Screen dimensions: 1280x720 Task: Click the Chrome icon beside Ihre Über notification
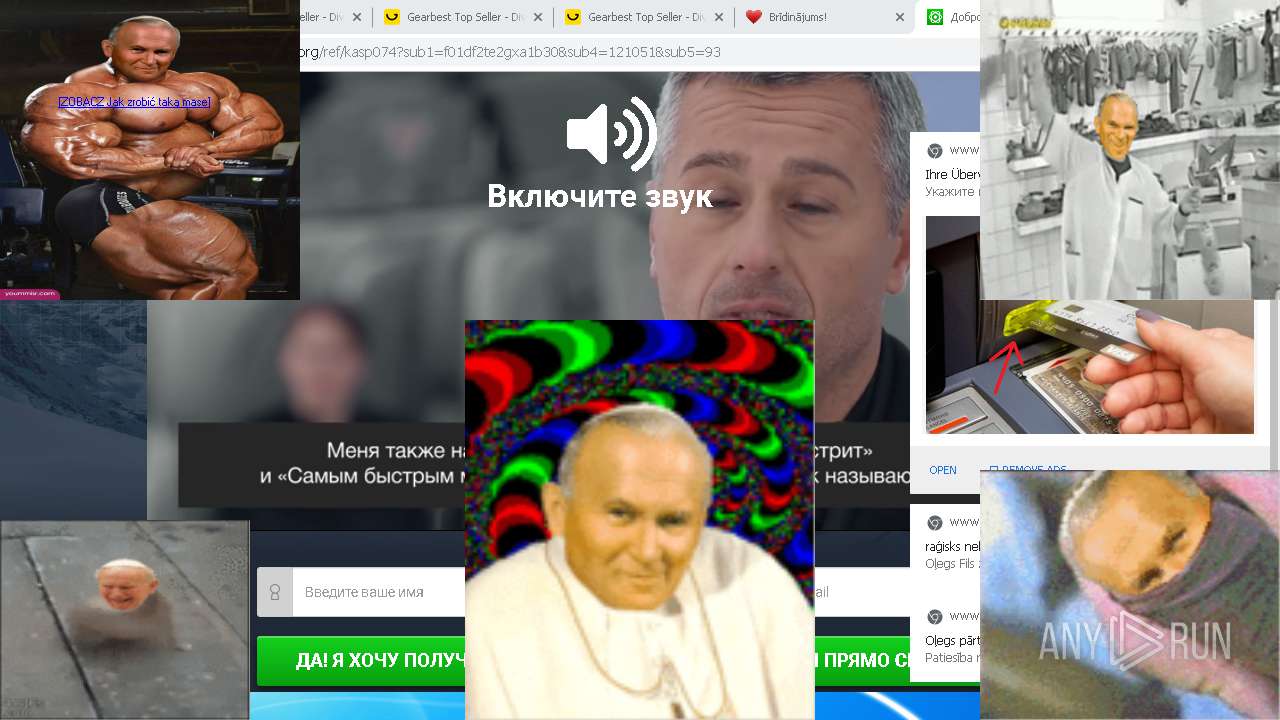(935, 150)
